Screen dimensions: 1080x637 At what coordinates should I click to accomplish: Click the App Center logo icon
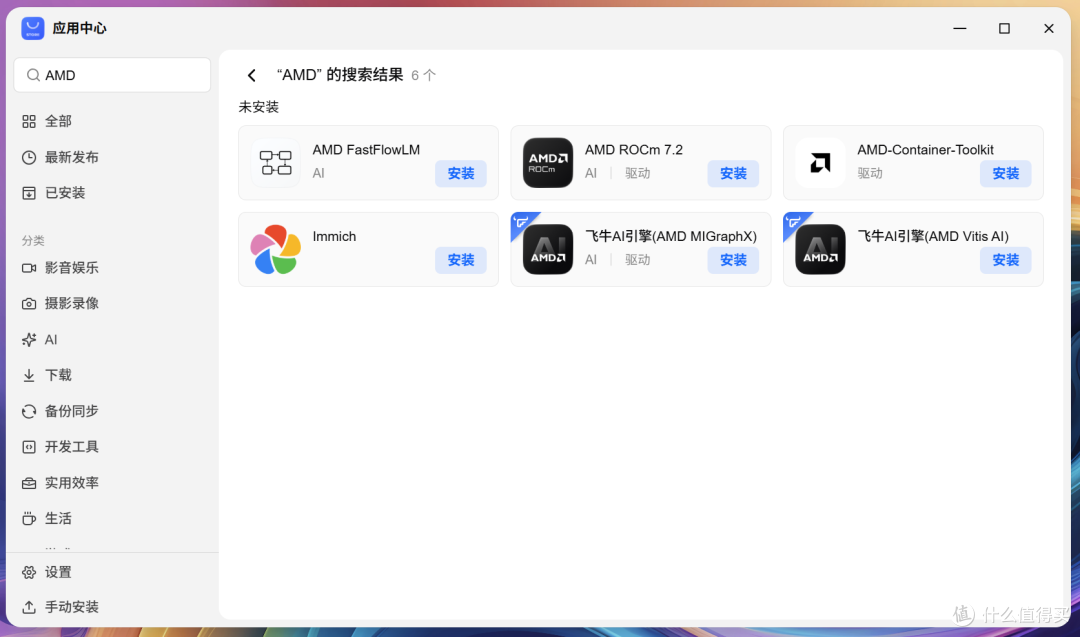tap(32, 28)
